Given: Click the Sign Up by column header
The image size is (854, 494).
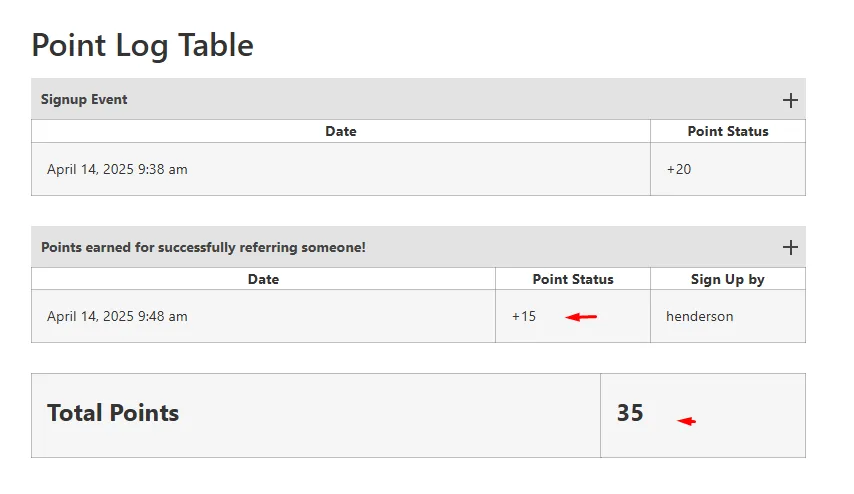Looking at the screenshot, I should coord(728,279).
